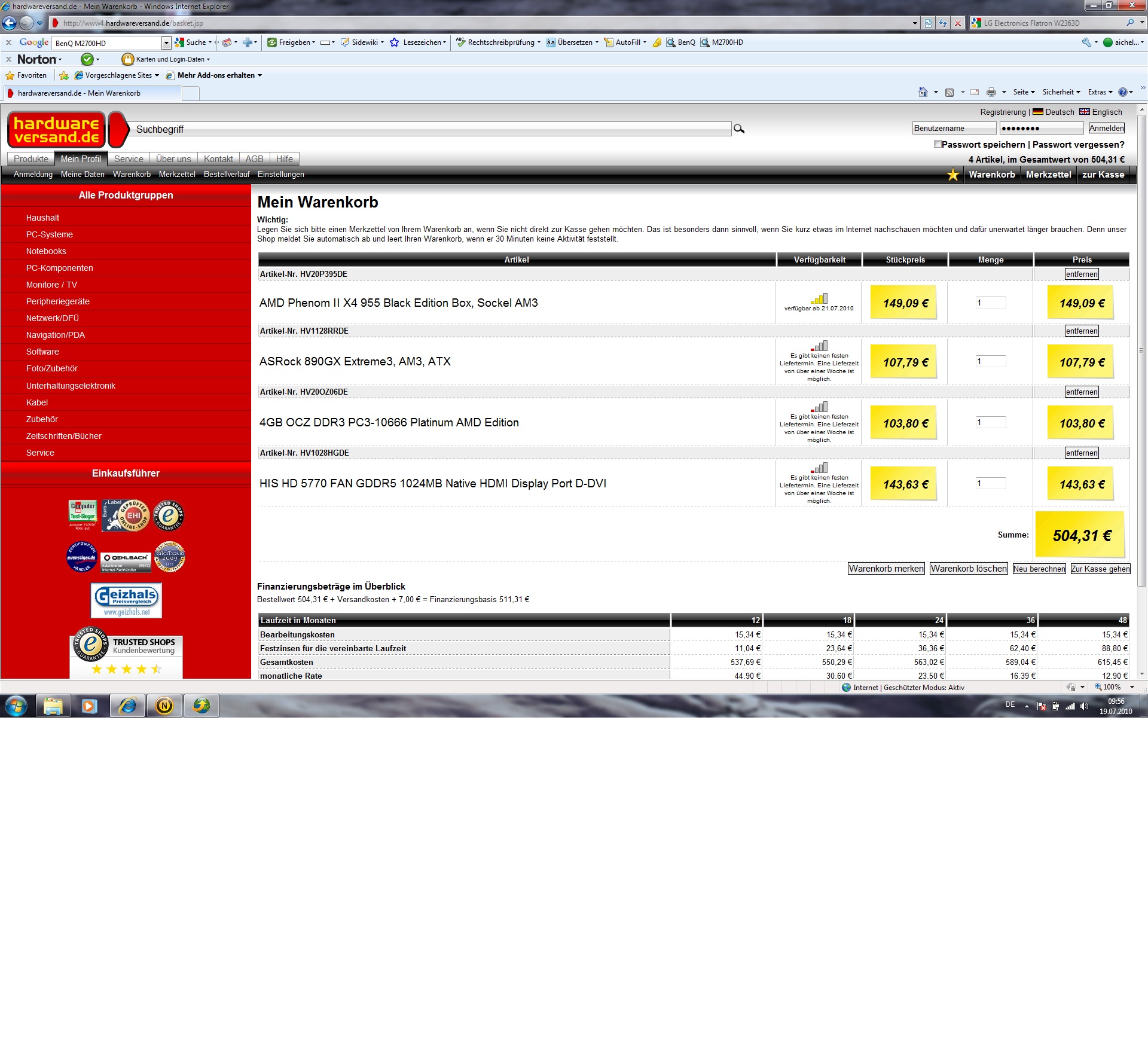
Task: Click the Rechtschreibprüfung spell check icon
Action: pos(460,42)
